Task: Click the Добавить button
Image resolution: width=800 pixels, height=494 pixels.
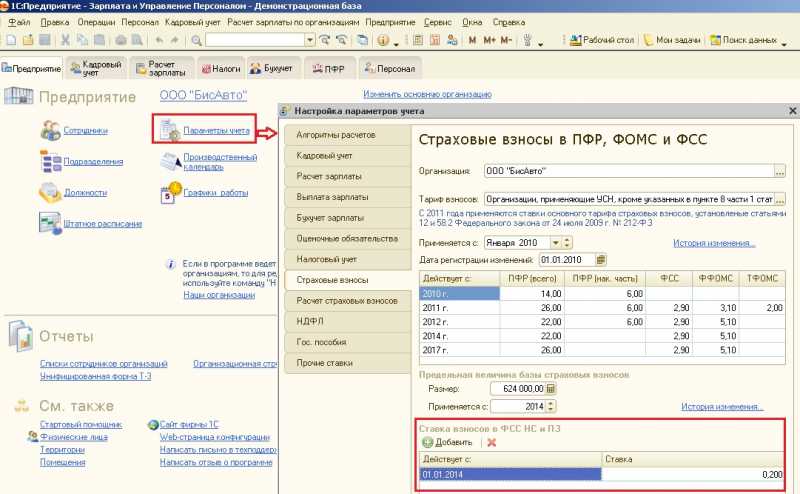Action: tap(447, 442)
